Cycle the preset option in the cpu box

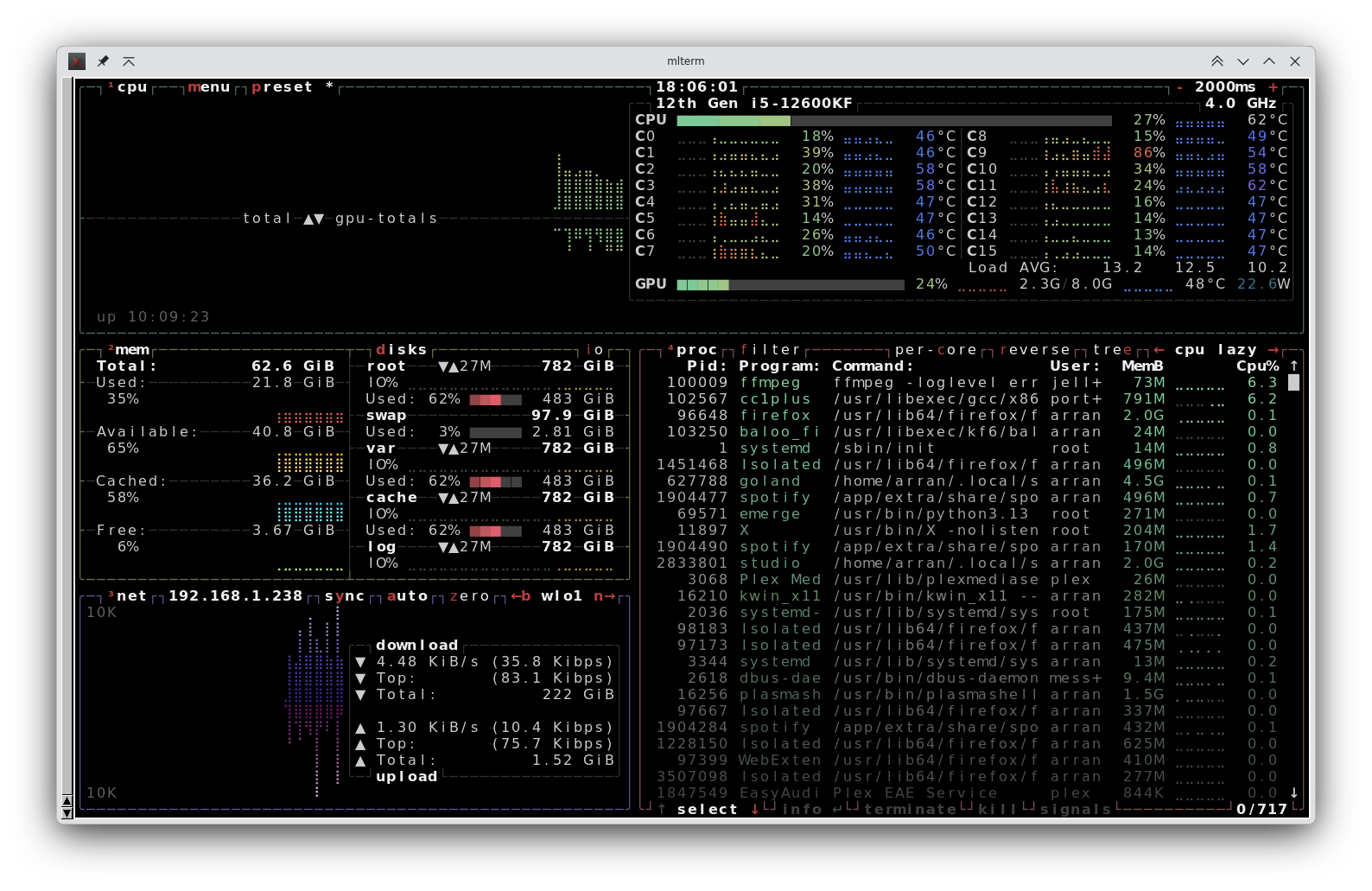[x=292, y=87]
